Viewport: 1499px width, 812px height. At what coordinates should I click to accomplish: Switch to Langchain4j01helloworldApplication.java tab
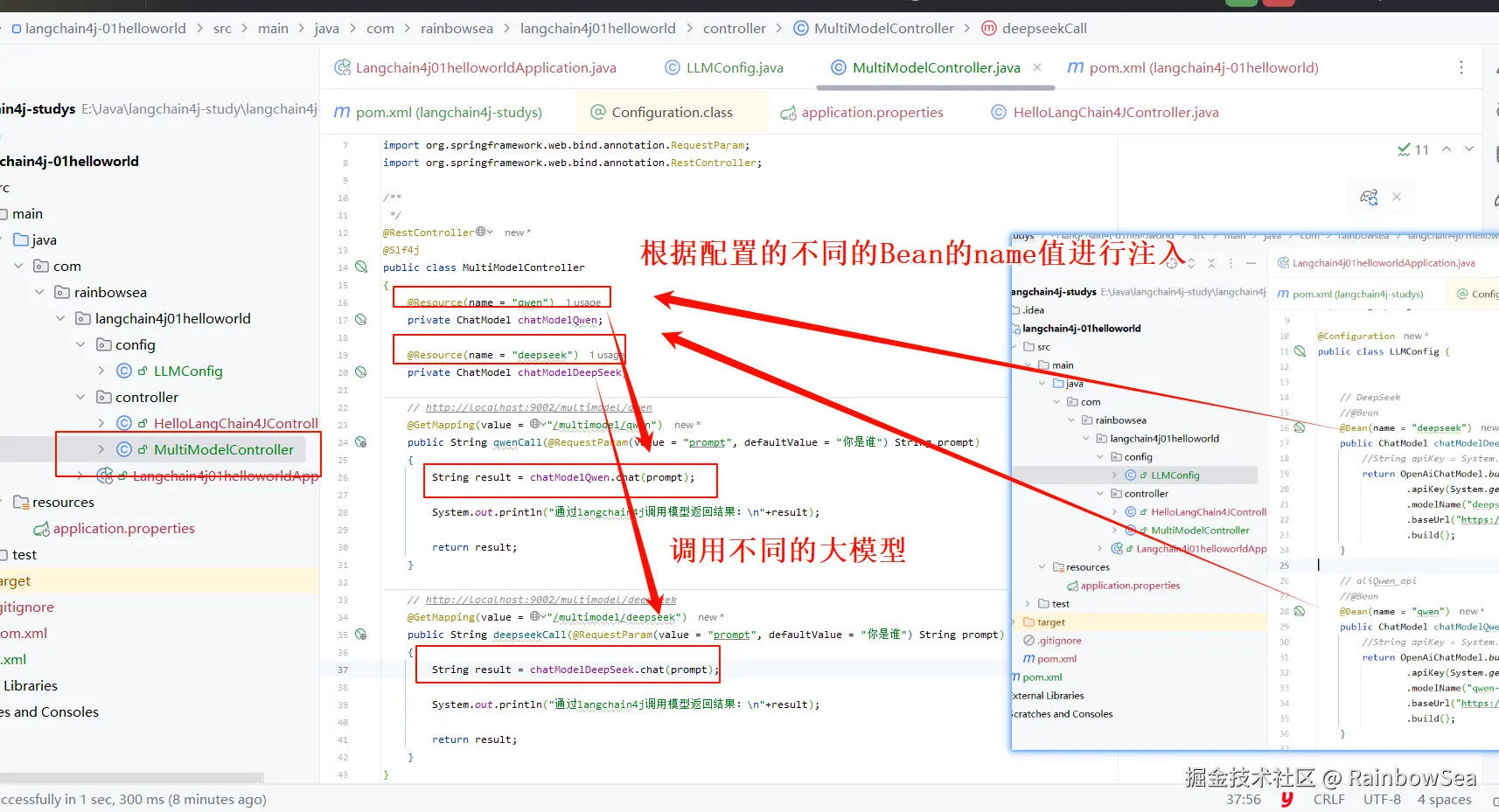(x=476, y=67)
